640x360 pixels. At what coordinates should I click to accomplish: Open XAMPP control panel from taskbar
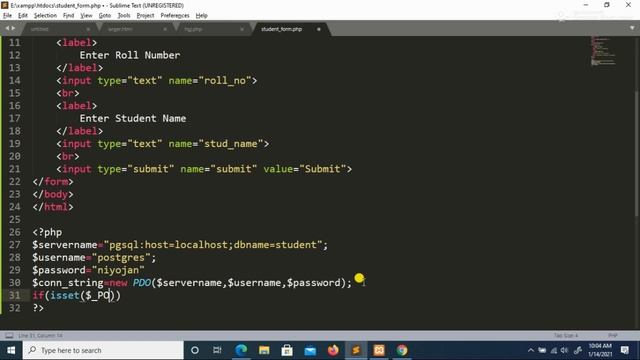point(379,350)
